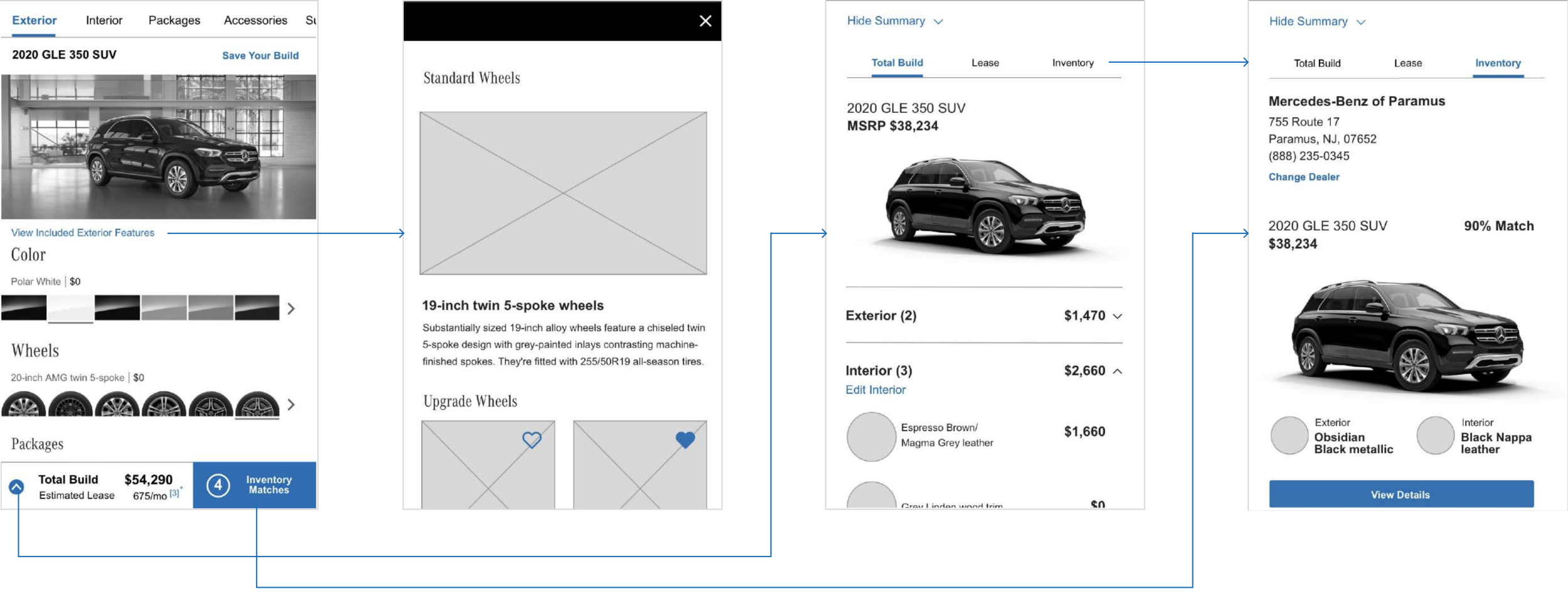The width and height of the screenshot is (1568, 596).
Task: Open View Included Exterior Features link
Action: [83, 233]
